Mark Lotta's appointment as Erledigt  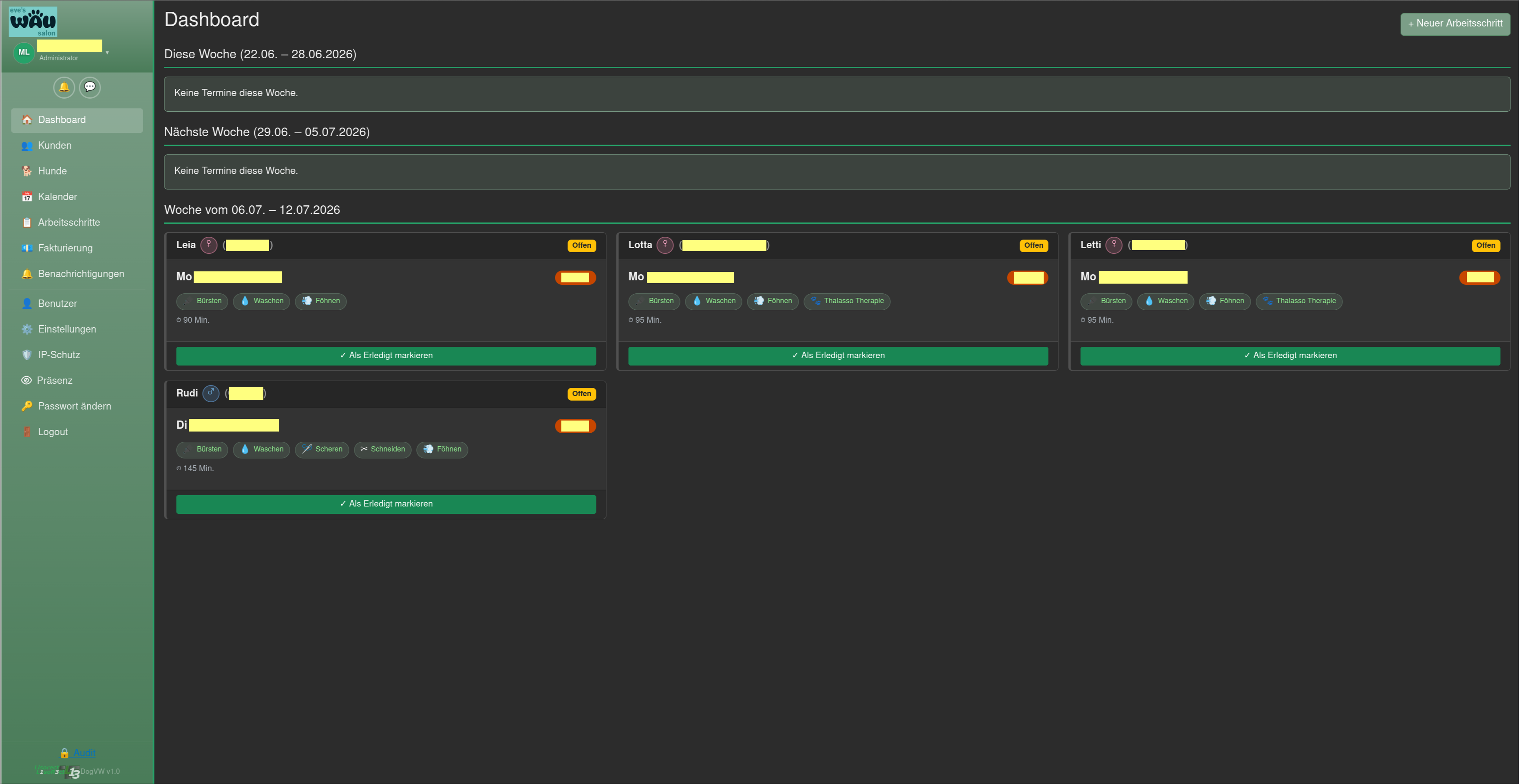[838, 355]
